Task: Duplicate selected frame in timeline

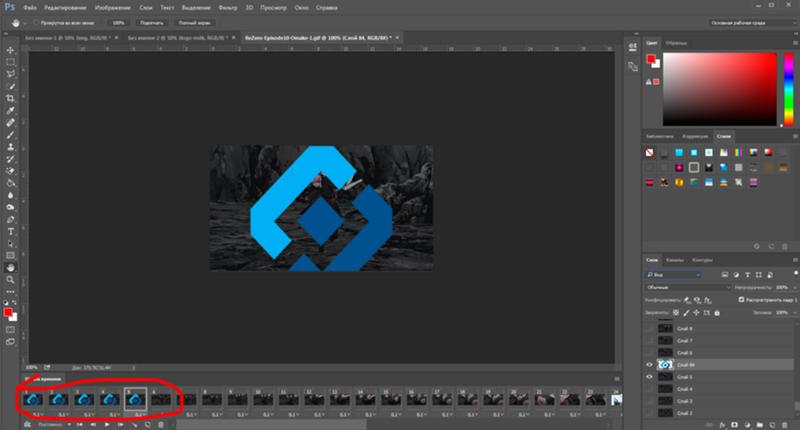Action: (x=148, y=424)
